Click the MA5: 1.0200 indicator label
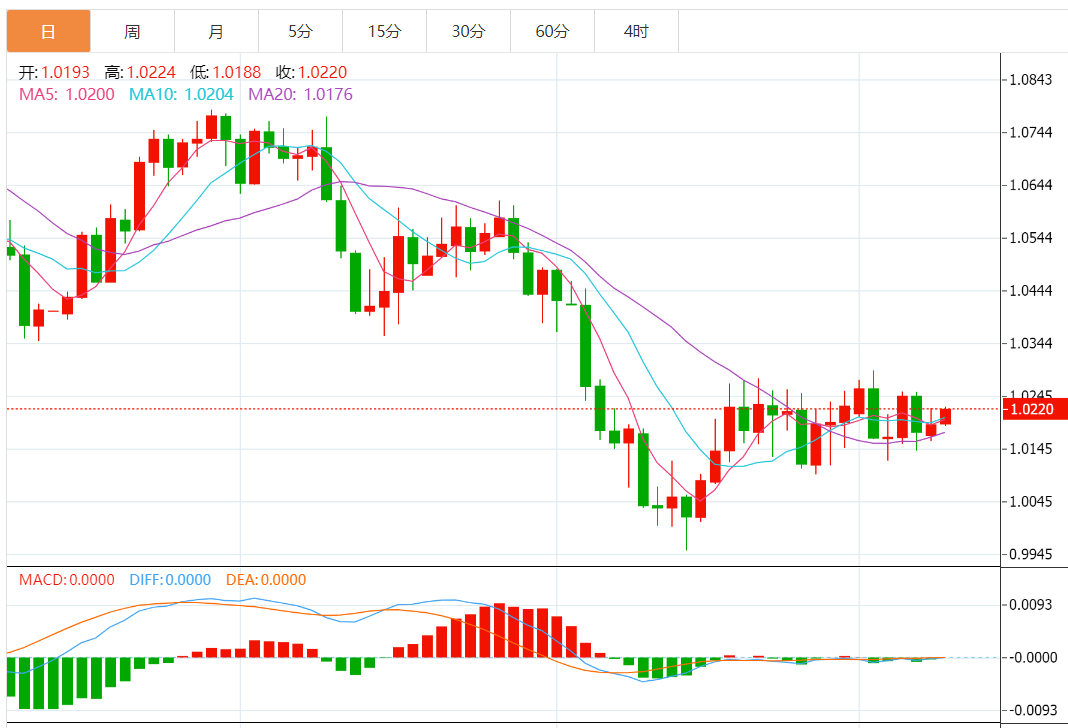 point(67,95)
